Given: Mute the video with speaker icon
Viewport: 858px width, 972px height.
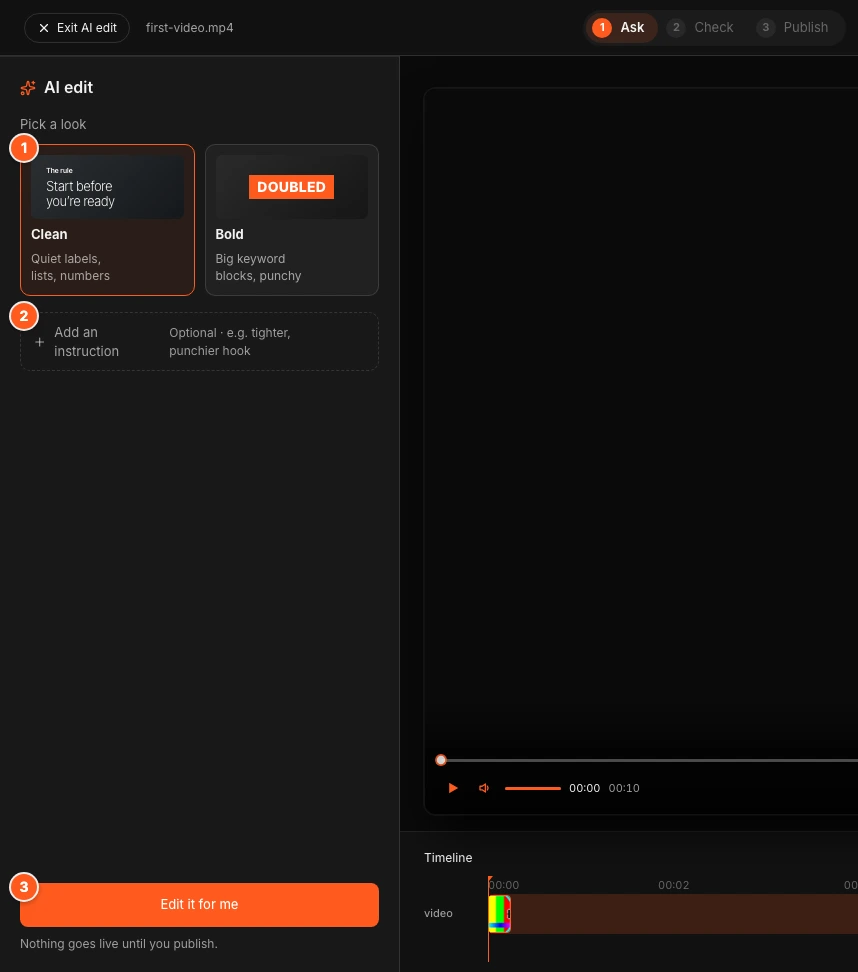Looking at the screenshot, I should pos(484,788).
